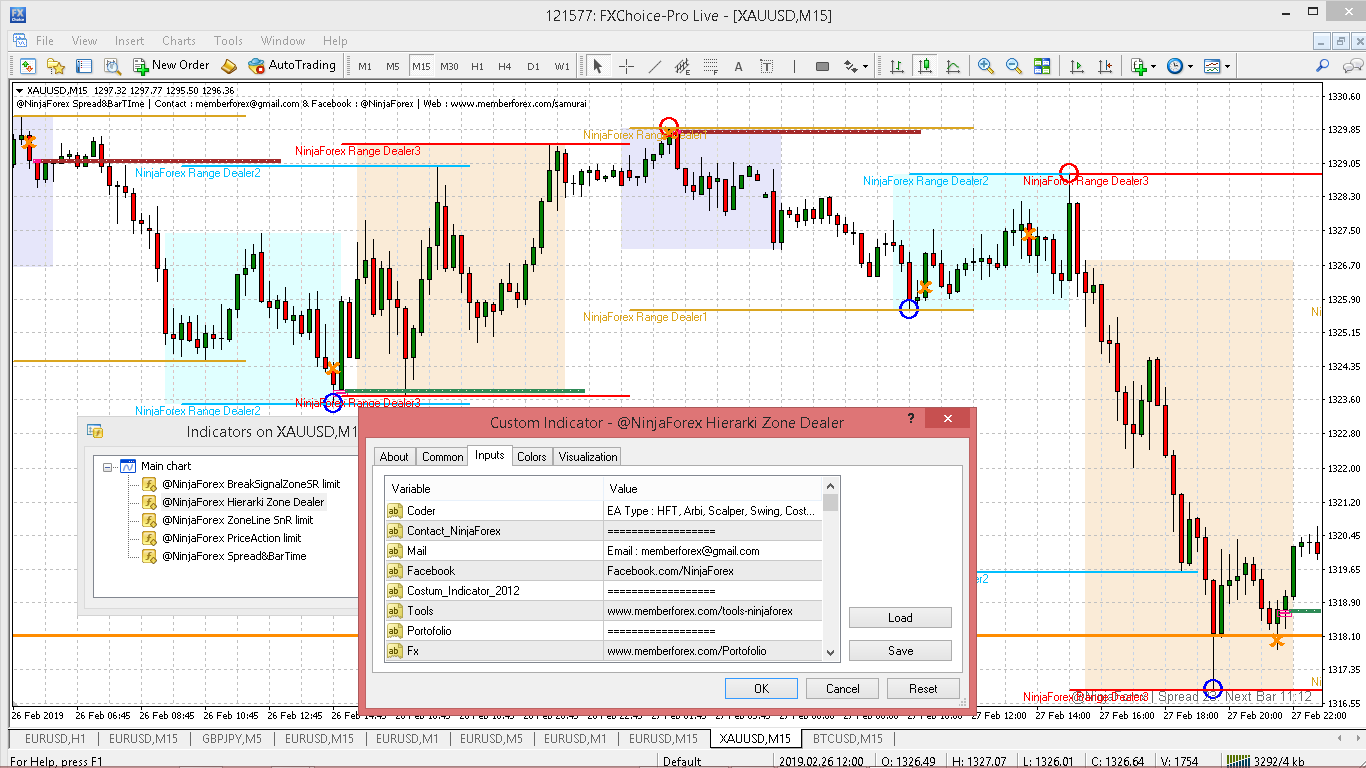Select the text 'A' tool
The width and height of the screenshot is (1366, 768).
point(739,66)
